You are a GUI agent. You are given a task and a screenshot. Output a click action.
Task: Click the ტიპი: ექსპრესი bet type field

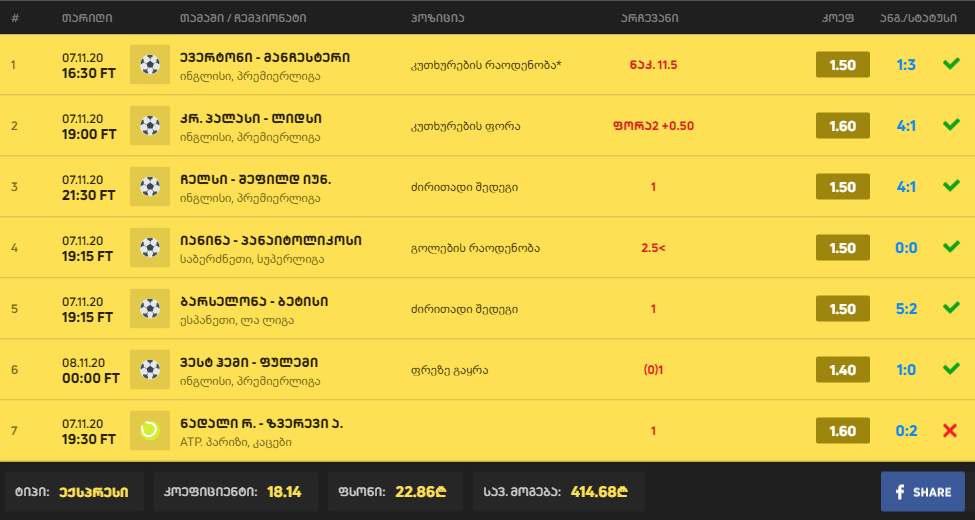click(75, 492)
